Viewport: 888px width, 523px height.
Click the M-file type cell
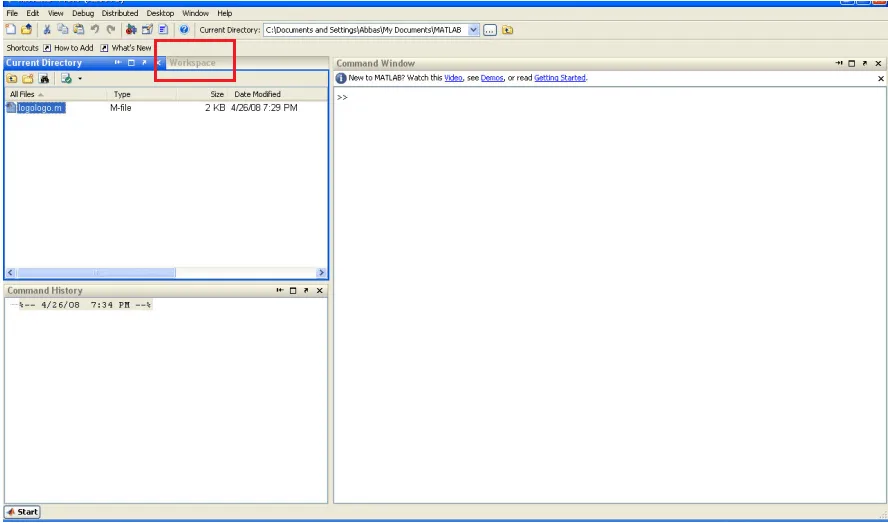[x=121, y=108]
